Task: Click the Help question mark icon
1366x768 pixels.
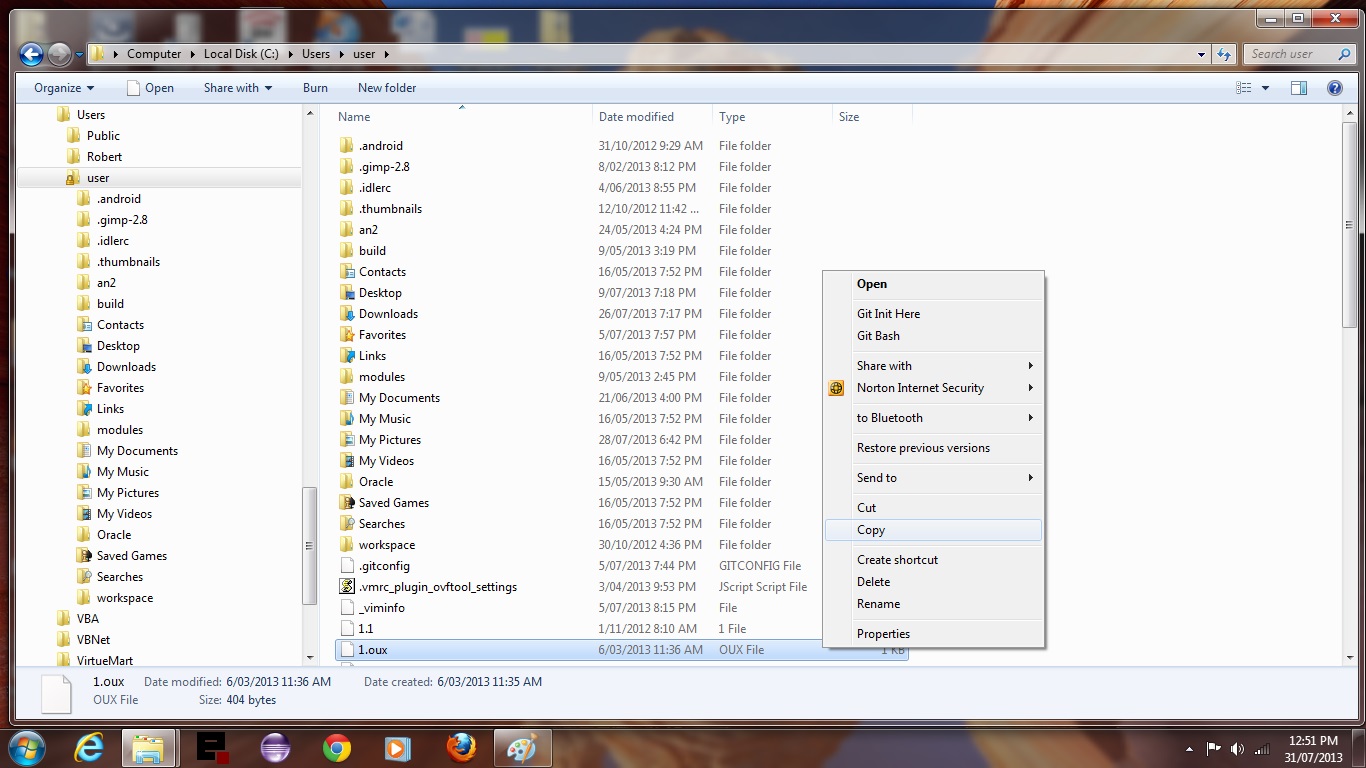Action: (x=1334, y=88)
